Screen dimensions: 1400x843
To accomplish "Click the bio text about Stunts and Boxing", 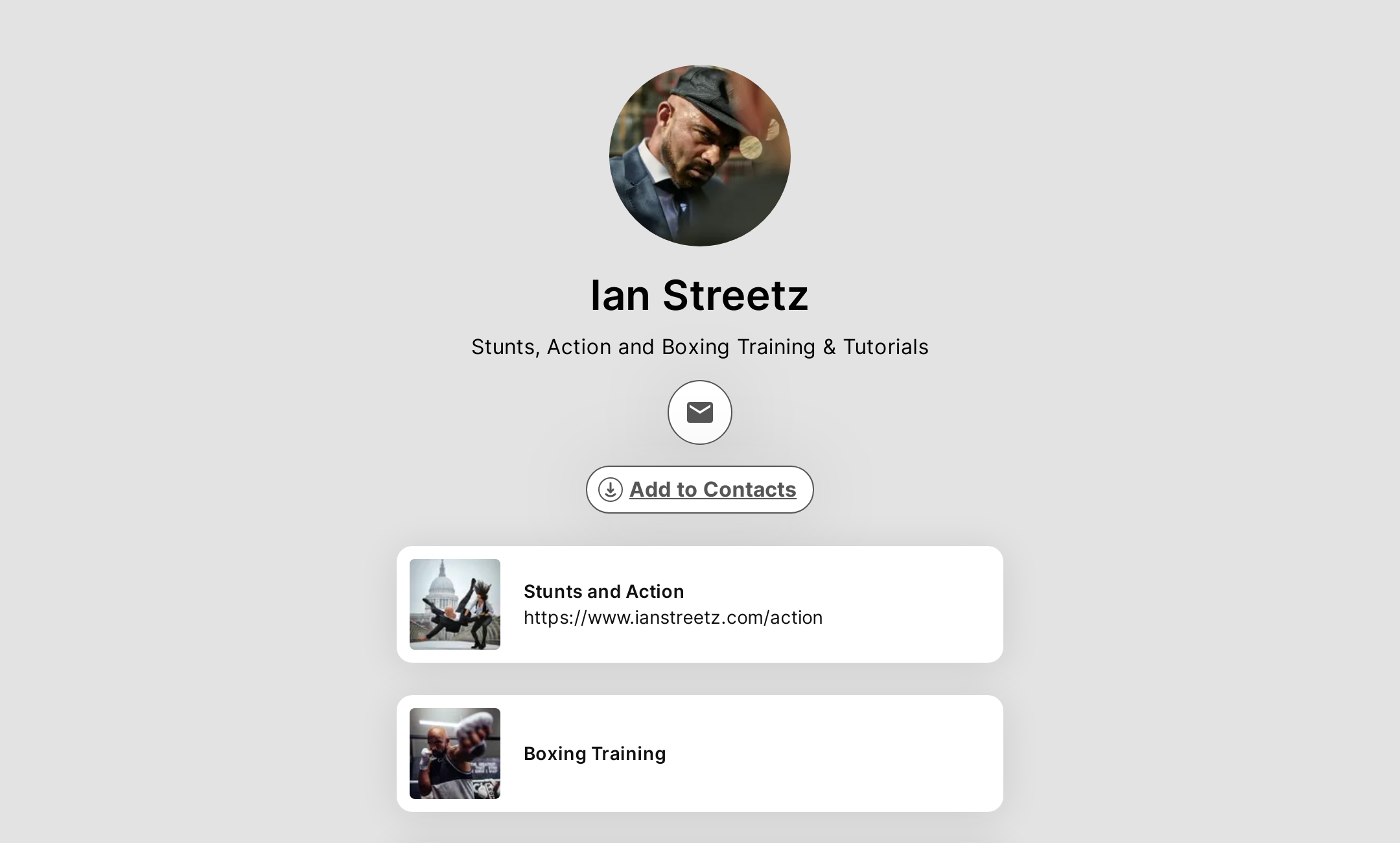I will [699, 347].
